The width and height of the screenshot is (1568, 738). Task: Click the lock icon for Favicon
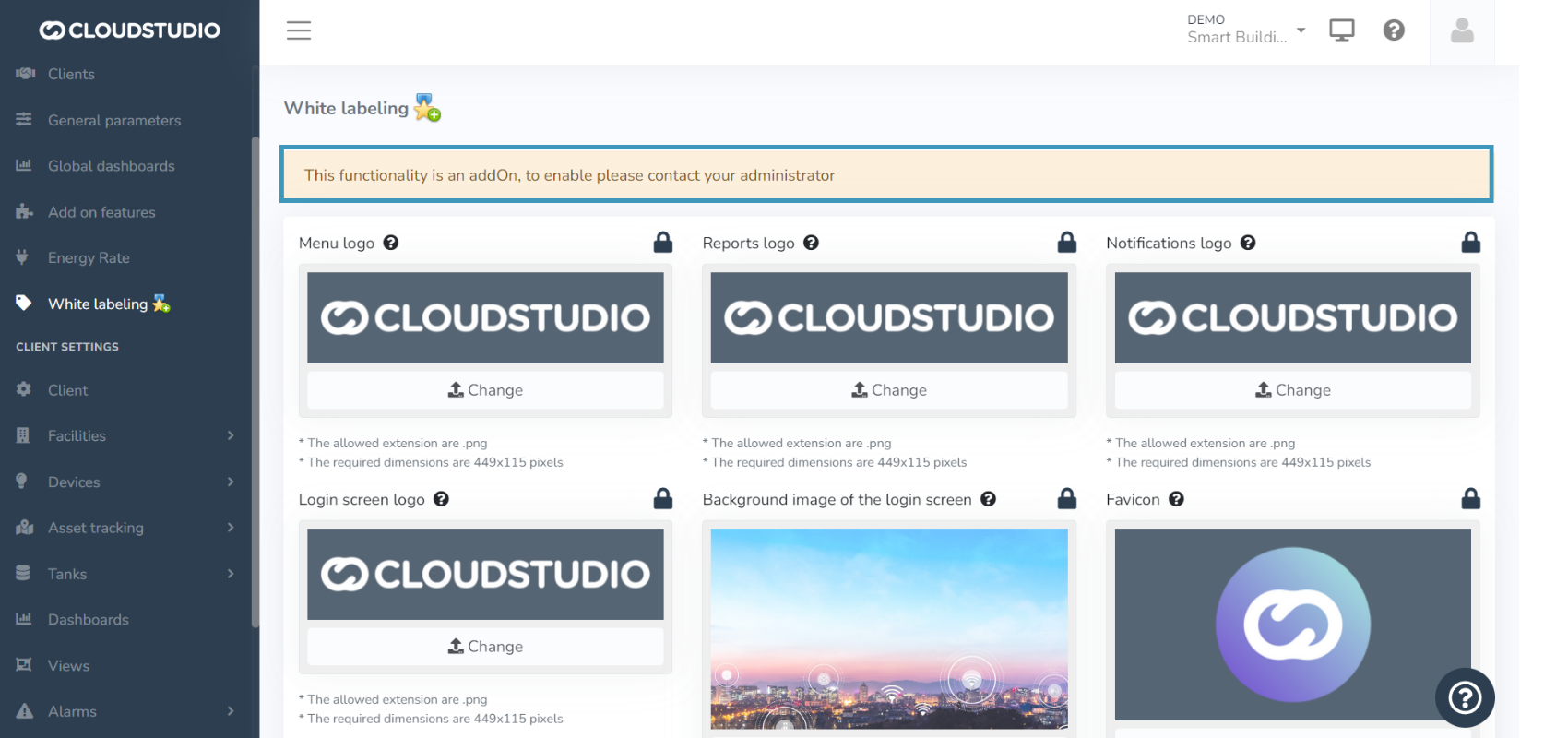tap(1470, 499)
